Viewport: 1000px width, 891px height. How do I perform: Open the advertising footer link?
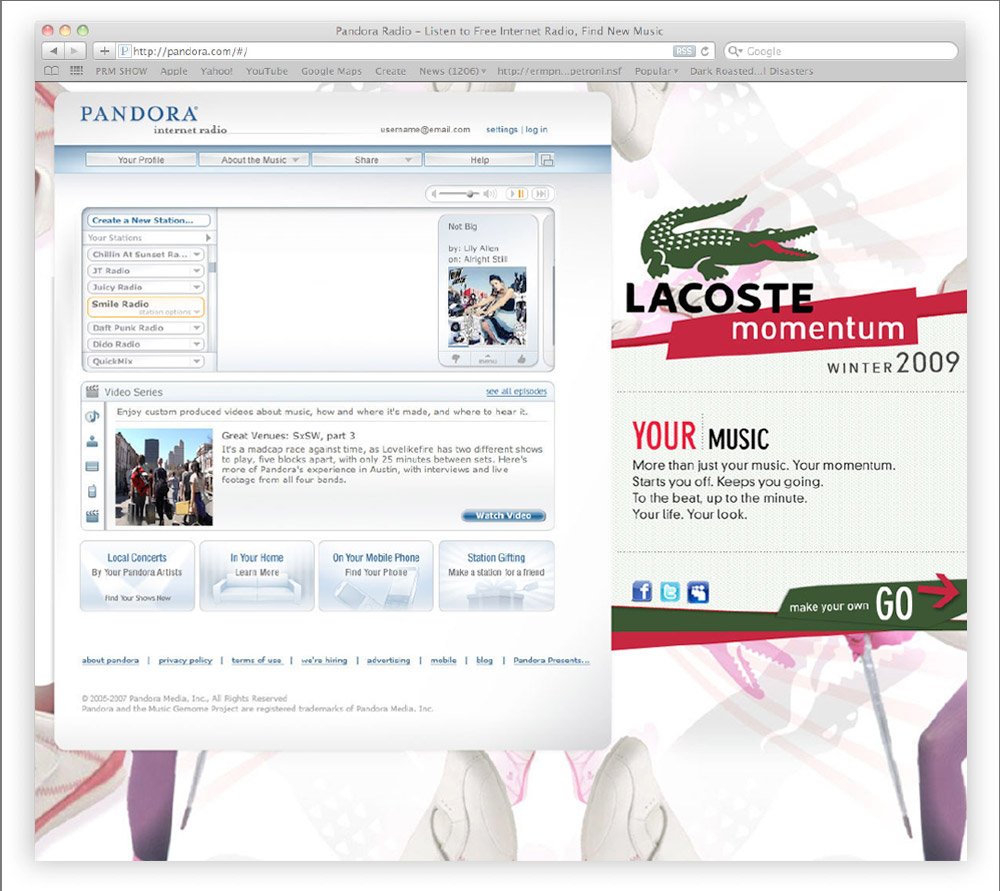[388, 660]
